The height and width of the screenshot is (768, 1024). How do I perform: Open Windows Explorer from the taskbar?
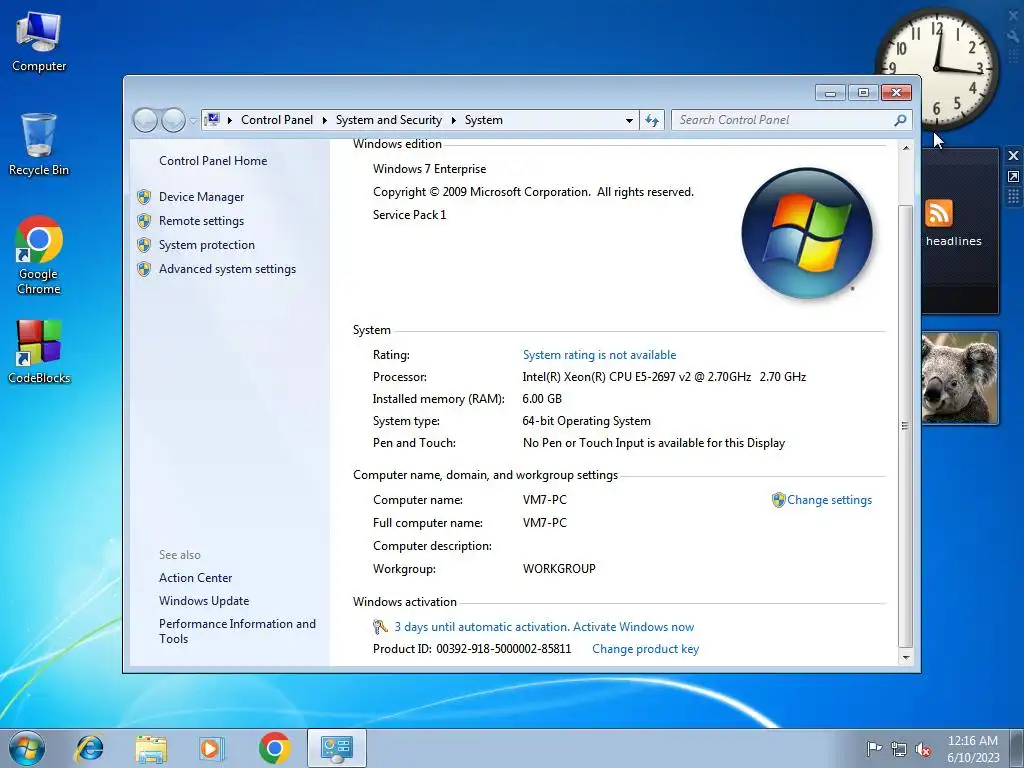pyautogui.click(x=151, y=748)
